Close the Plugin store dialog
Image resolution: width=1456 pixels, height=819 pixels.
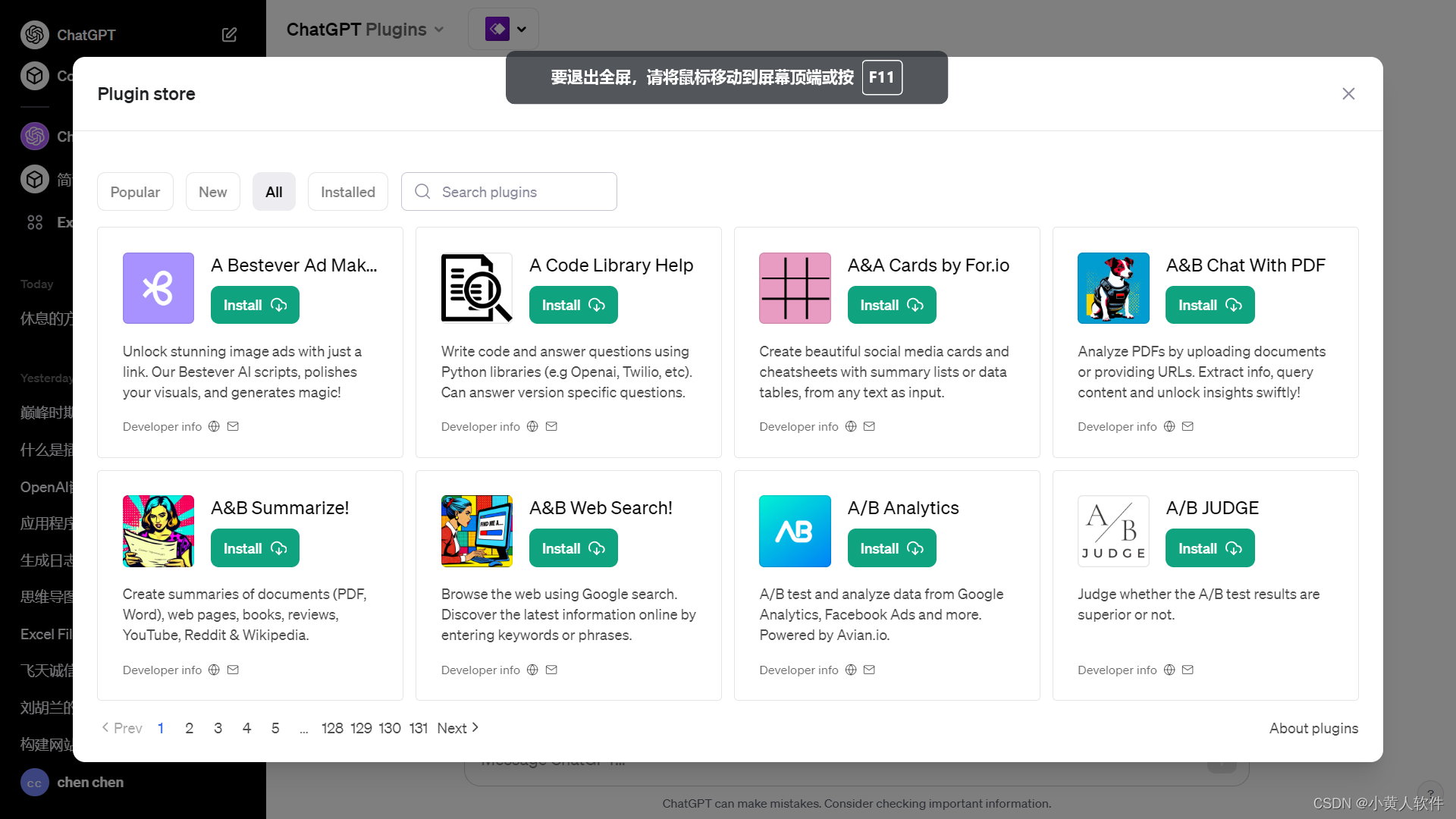1348,93
